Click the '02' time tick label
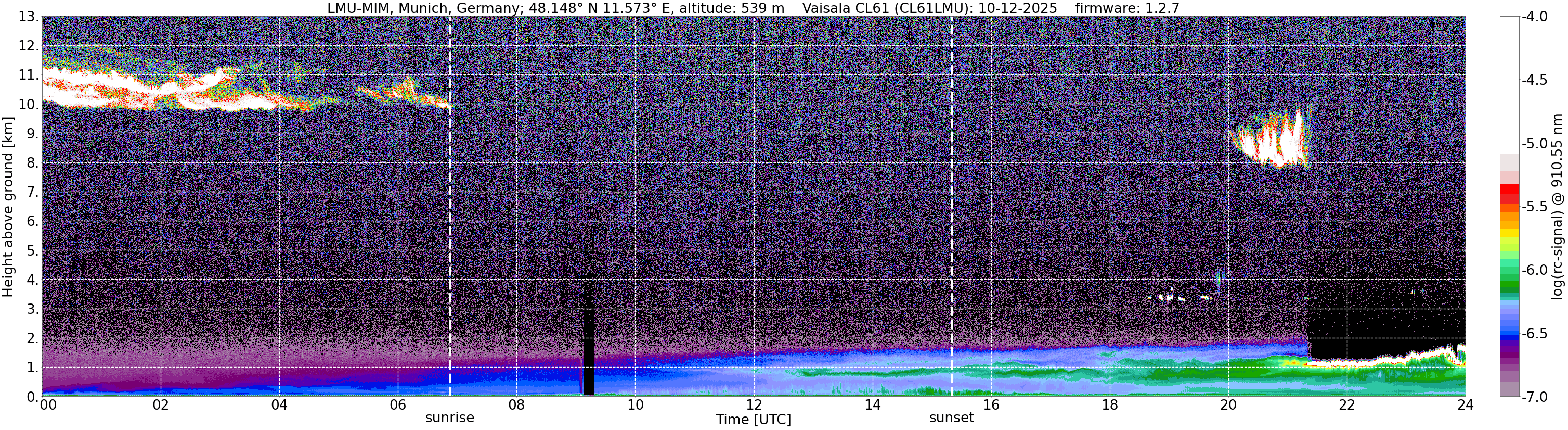This screenshot has height=430, width=1568. click(160, 405)
